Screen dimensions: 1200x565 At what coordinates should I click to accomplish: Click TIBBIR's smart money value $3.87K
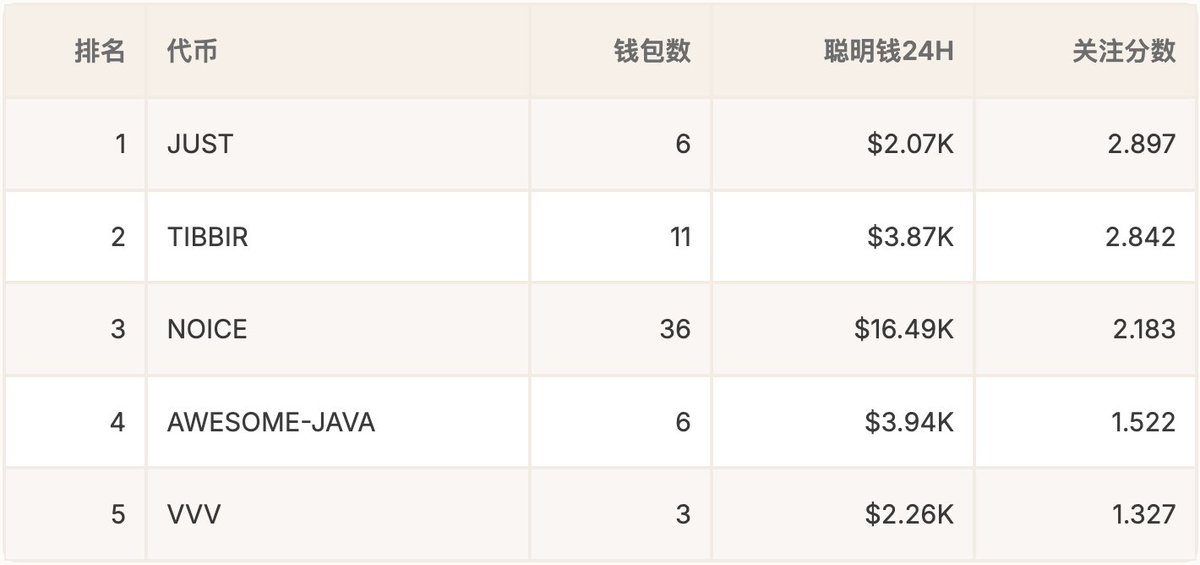[x=910, y=237]
